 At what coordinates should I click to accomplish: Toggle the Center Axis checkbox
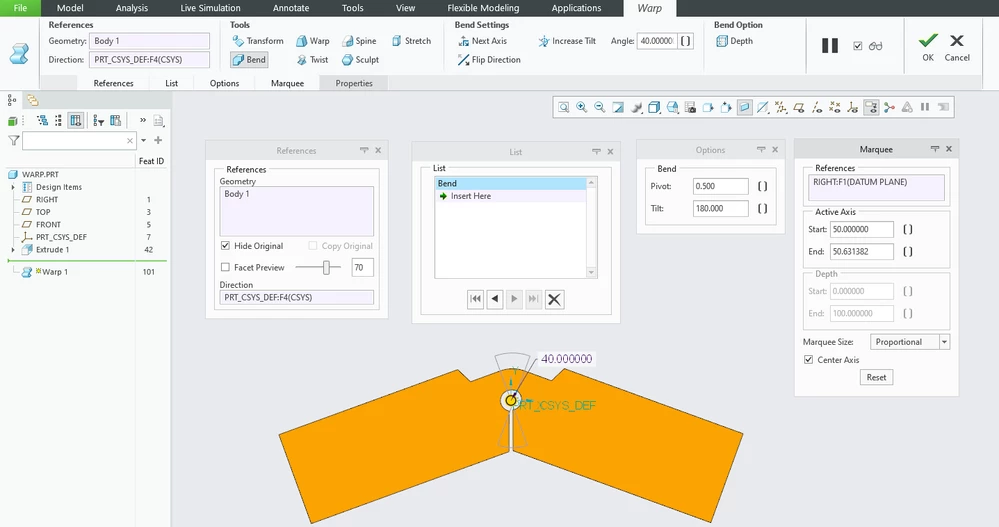click(x=809, y=359)
